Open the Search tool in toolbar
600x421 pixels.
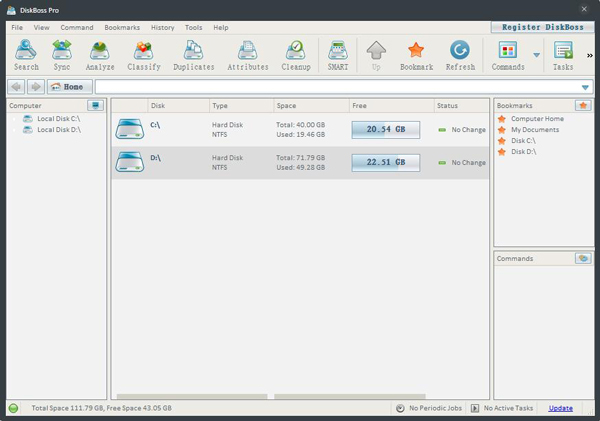point(26,55)
